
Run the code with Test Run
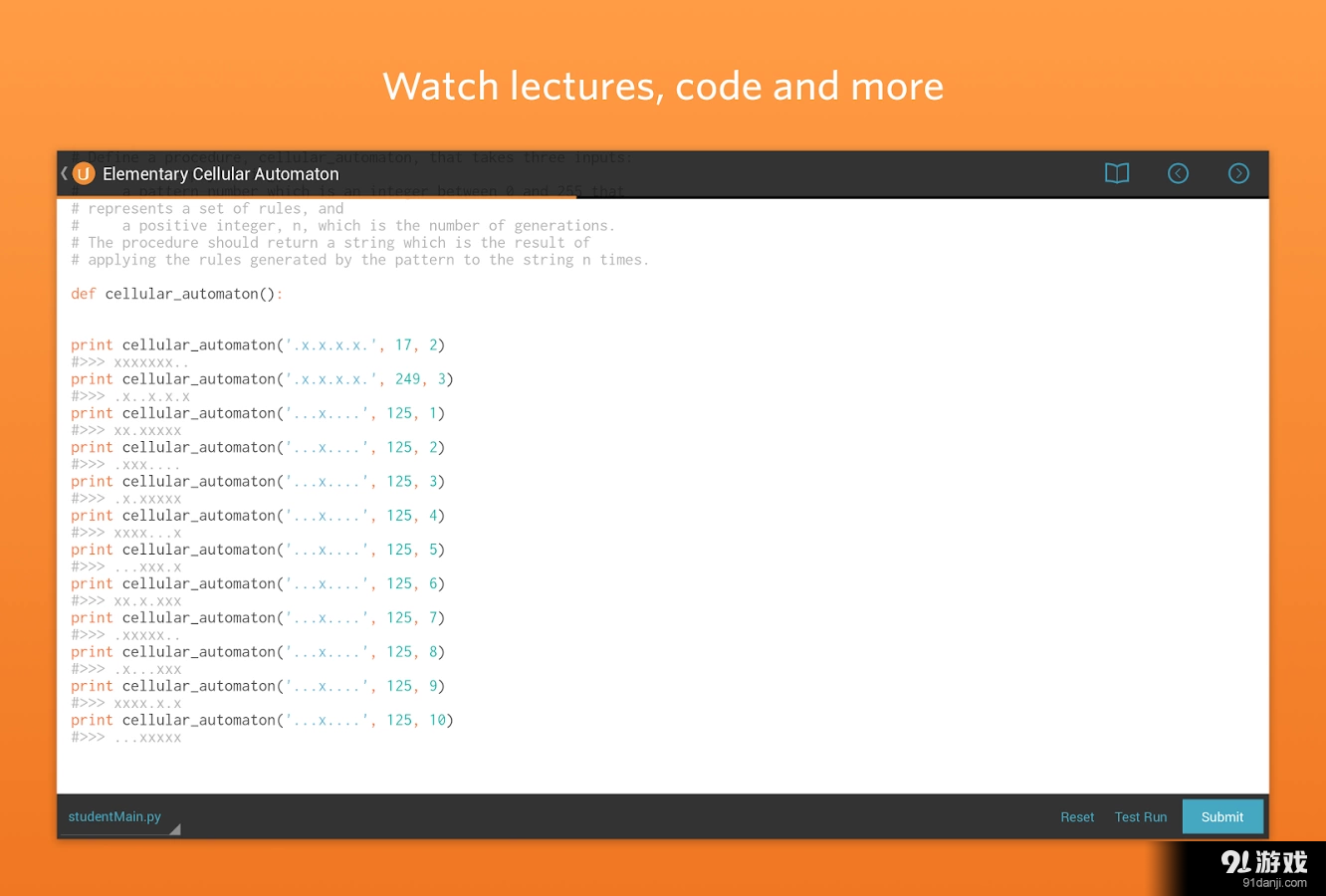pyautogui.click(x=1140, y=817)
